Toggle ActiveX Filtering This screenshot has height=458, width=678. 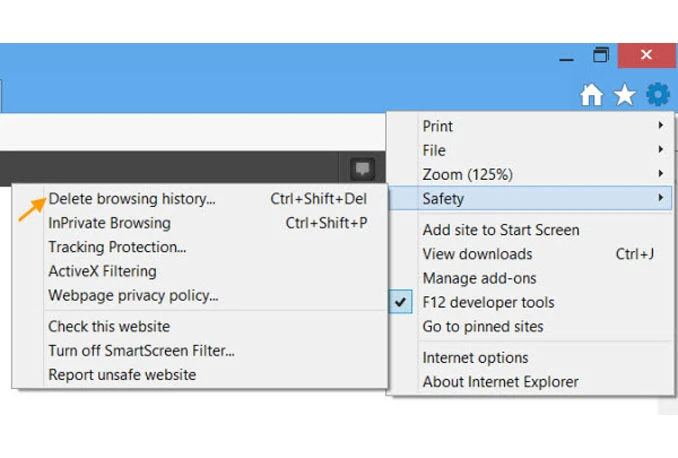tap(200, 272)
